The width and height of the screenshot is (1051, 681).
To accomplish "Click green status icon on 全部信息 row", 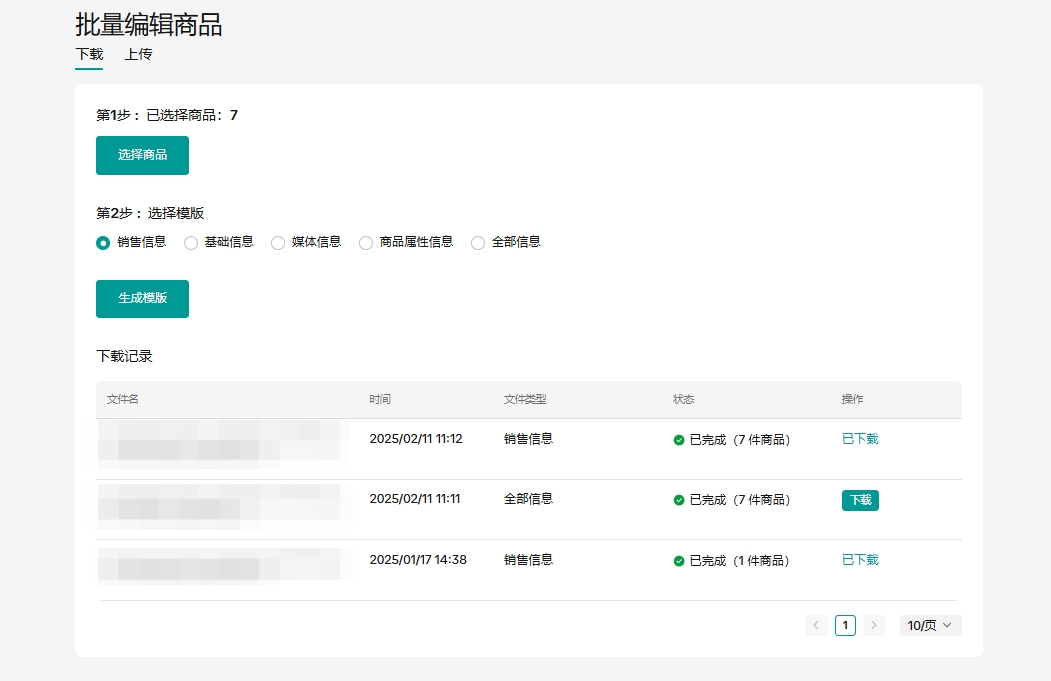I will coord(679,500).
